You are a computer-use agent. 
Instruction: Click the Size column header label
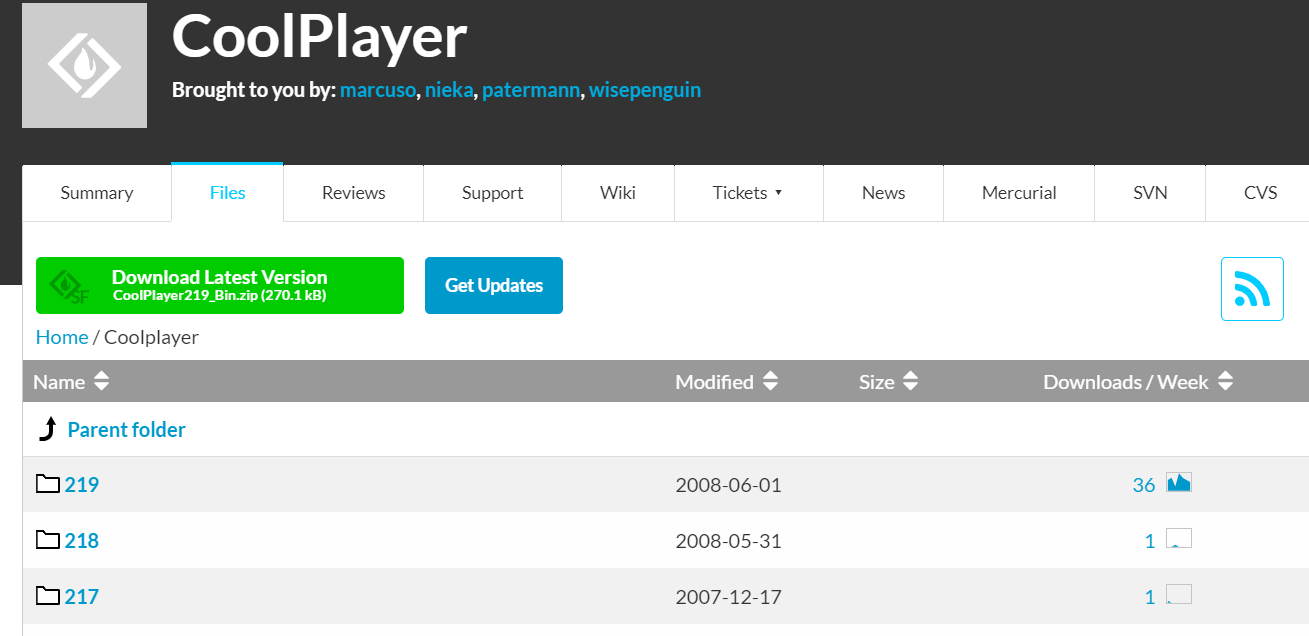click(877, 382)
